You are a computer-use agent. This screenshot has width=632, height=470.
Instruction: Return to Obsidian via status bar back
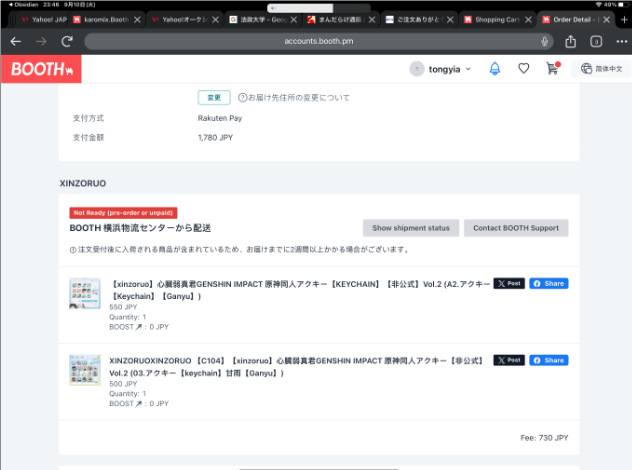click(x=23, y=4)
